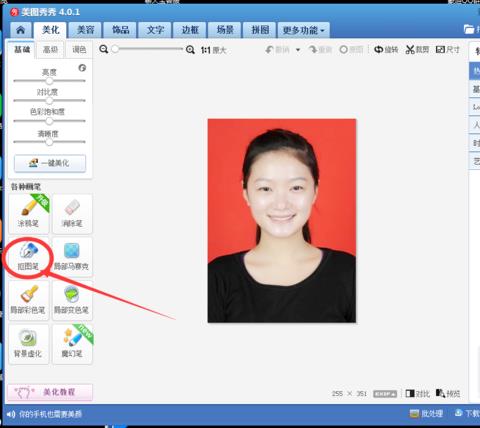Switch to the 拼图 tab
Image resolution: width=480 pixels, height=428 pixels.
point(260,30)
